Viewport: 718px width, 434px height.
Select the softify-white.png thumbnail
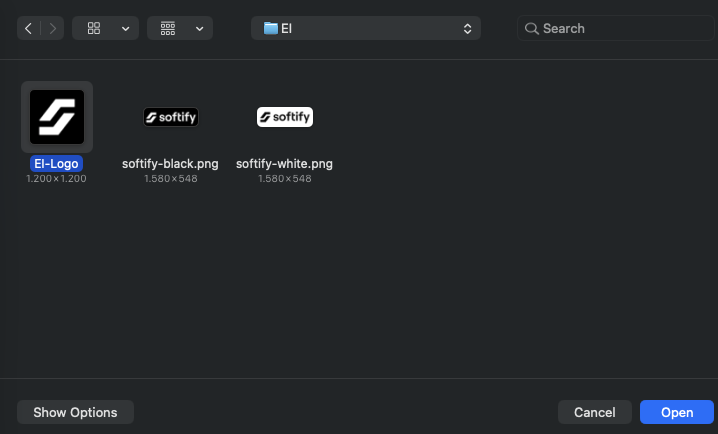point(285,117)
